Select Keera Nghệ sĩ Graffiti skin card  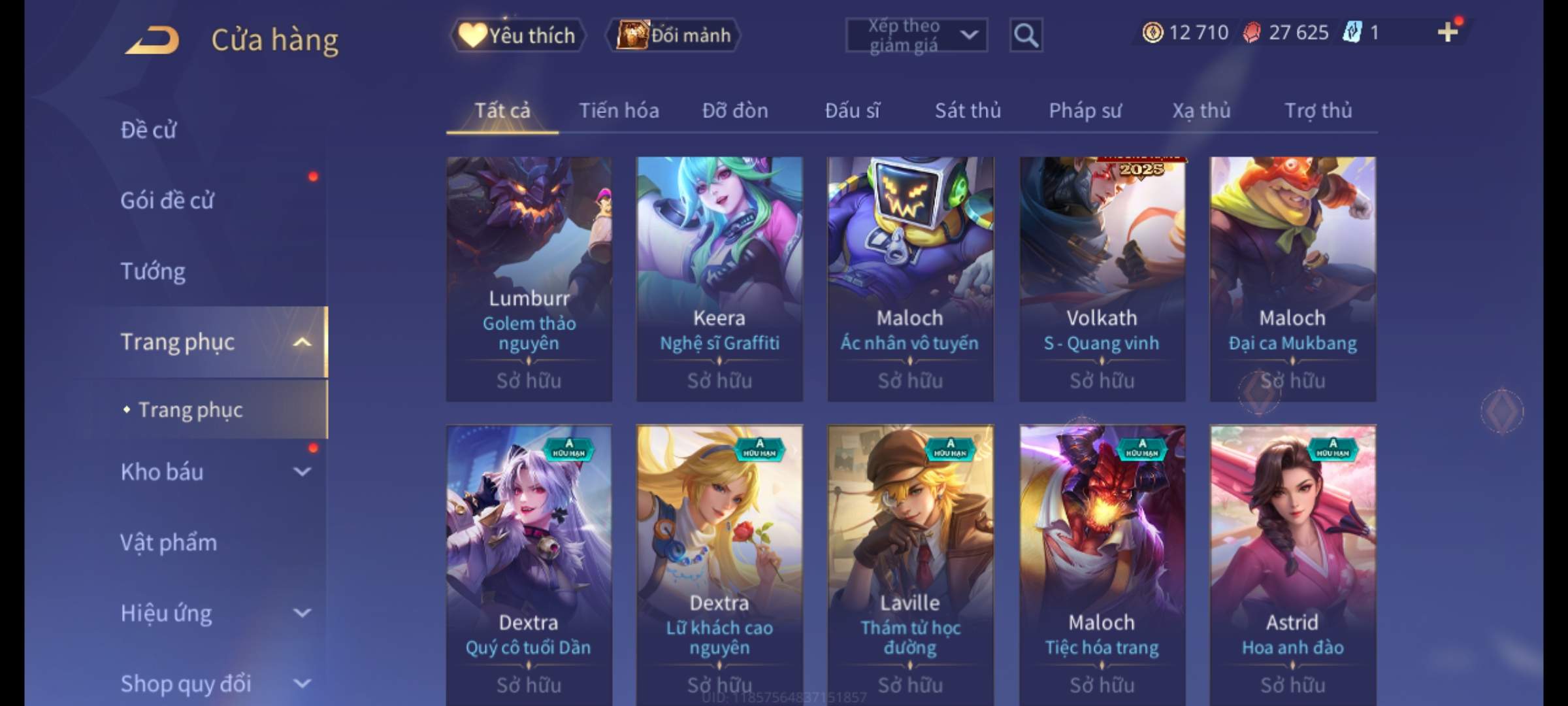point(719,279)
